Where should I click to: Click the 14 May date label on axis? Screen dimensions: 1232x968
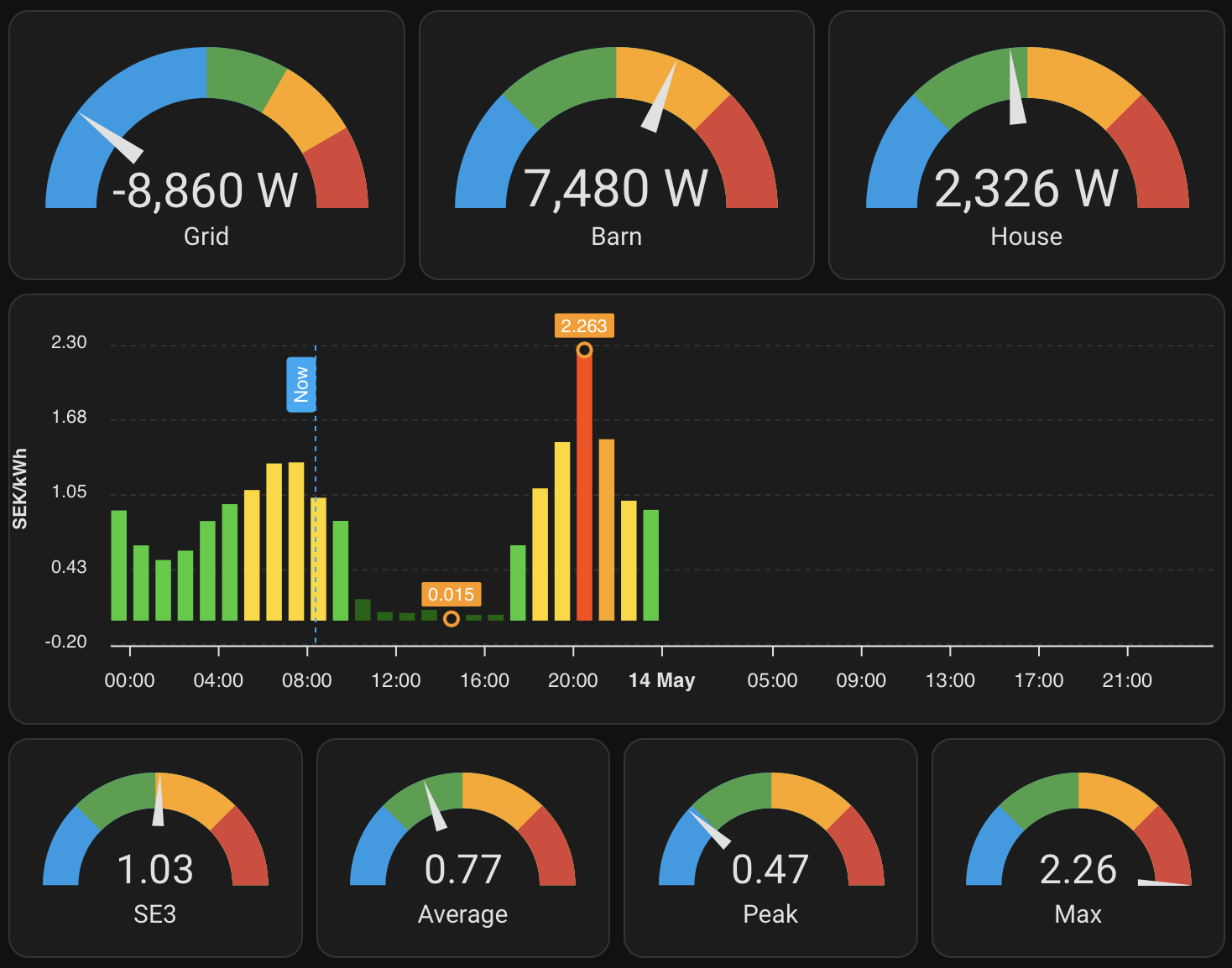[x=661, y=680]
